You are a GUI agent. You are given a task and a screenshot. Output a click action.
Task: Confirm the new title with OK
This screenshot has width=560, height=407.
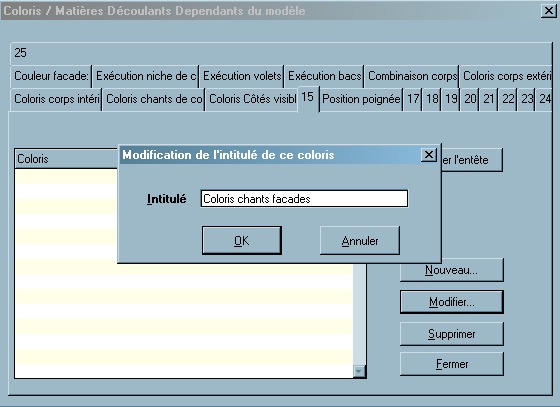coord(242,240)
